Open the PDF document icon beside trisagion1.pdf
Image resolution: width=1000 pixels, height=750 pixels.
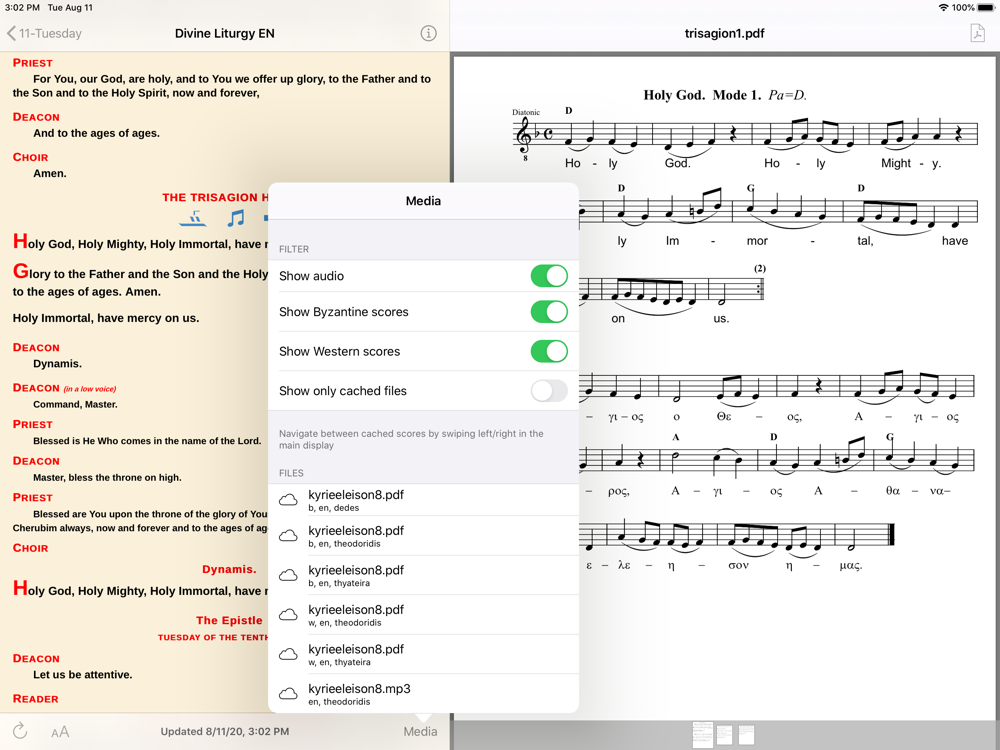click(x=978, y=33)
